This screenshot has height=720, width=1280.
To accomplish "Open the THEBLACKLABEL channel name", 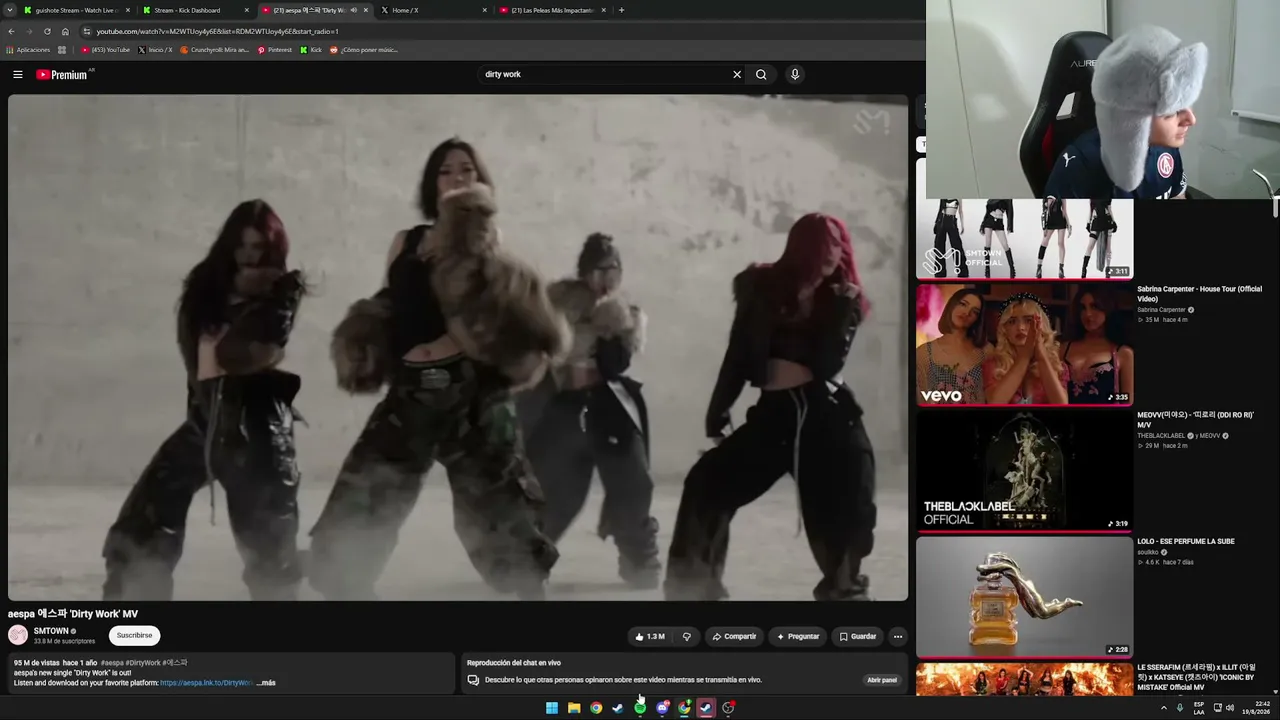I will tap(1162, 436).
